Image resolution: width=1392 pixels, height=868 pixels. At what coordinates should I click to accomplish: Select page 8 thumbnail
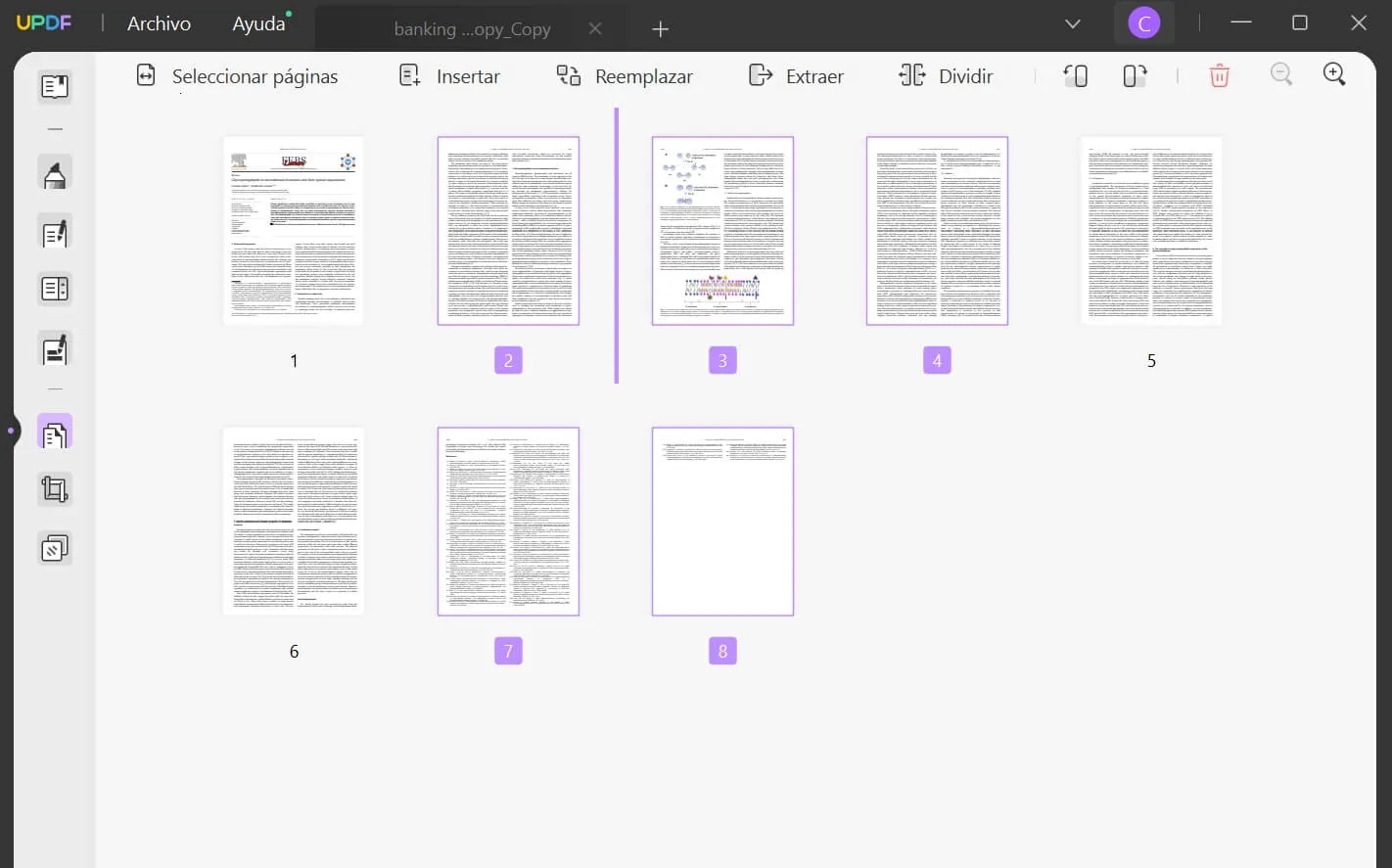tap(722, 522)
